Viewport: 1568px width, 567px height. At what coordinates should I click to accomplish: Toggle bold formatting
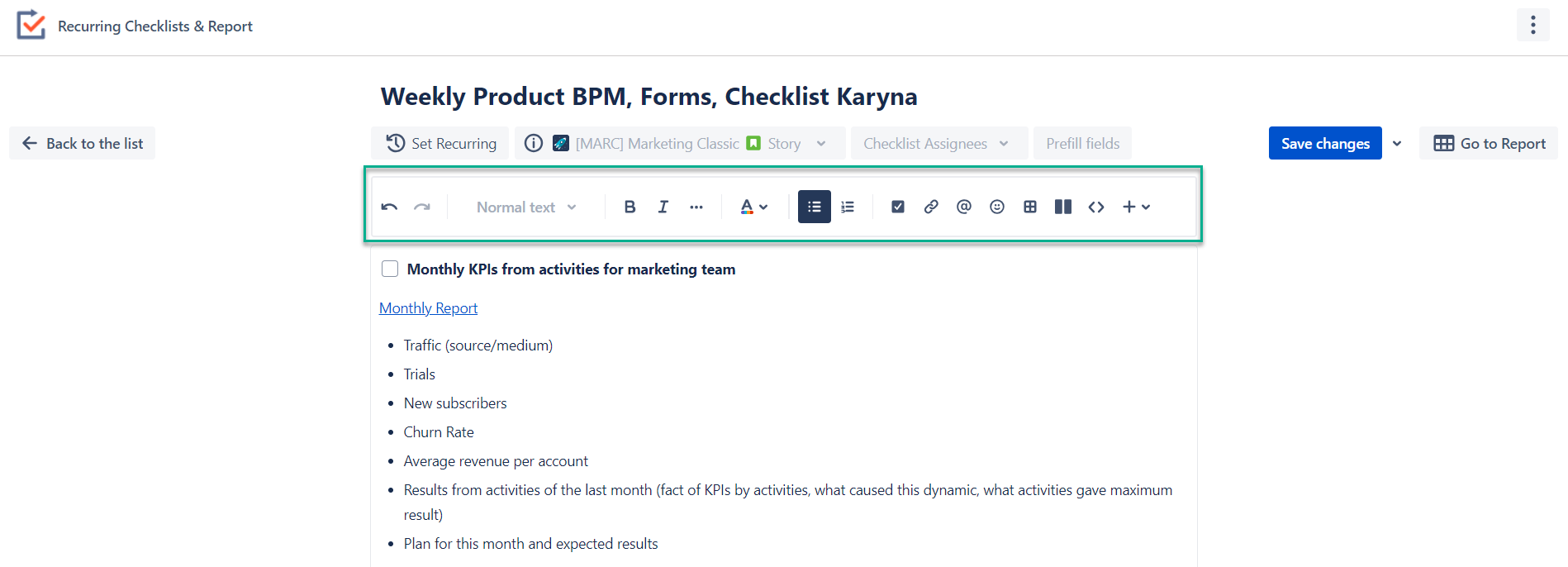[x=630, y=207]
